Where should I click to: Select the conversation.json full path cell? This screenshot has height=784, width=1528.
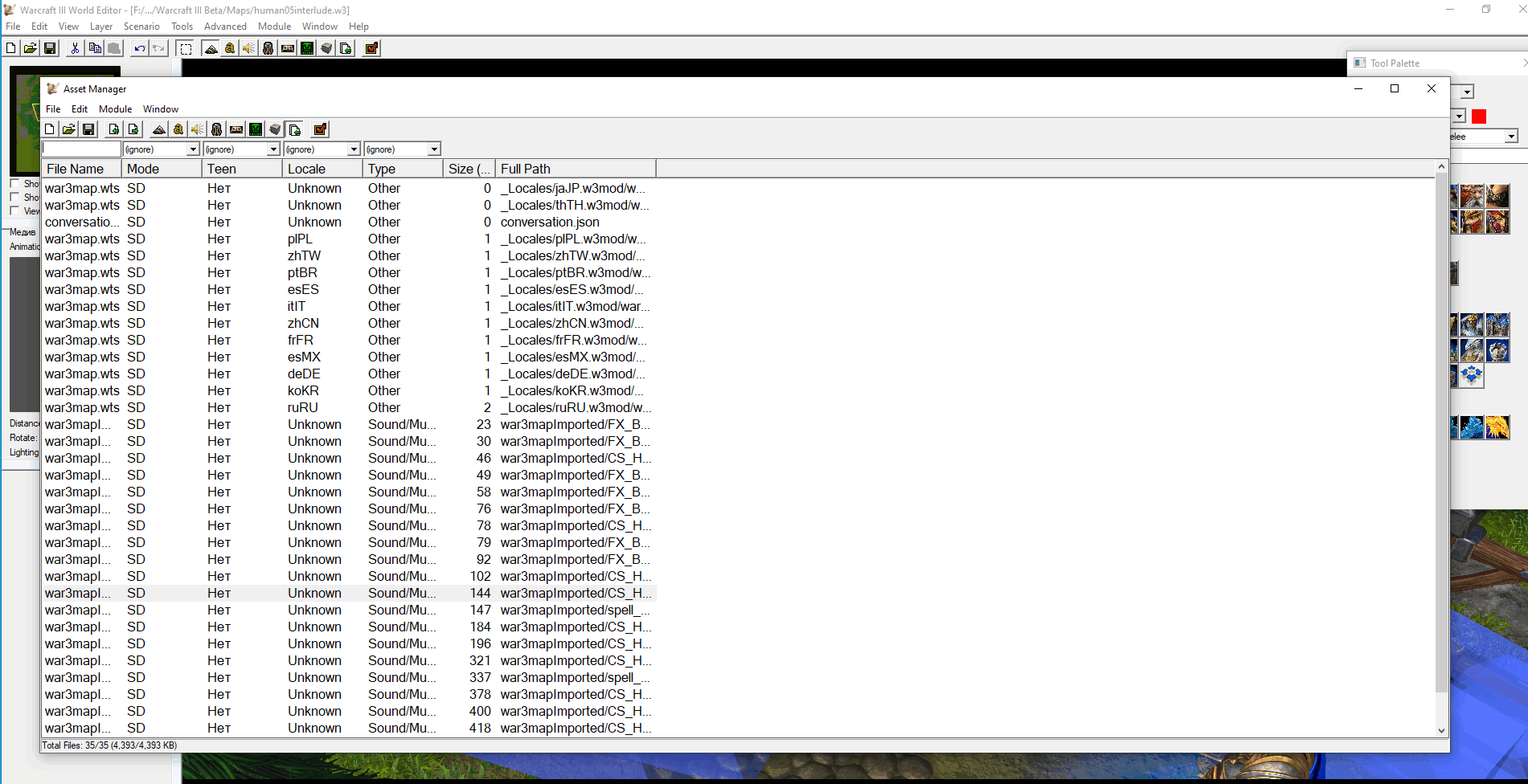pos(550,222)
